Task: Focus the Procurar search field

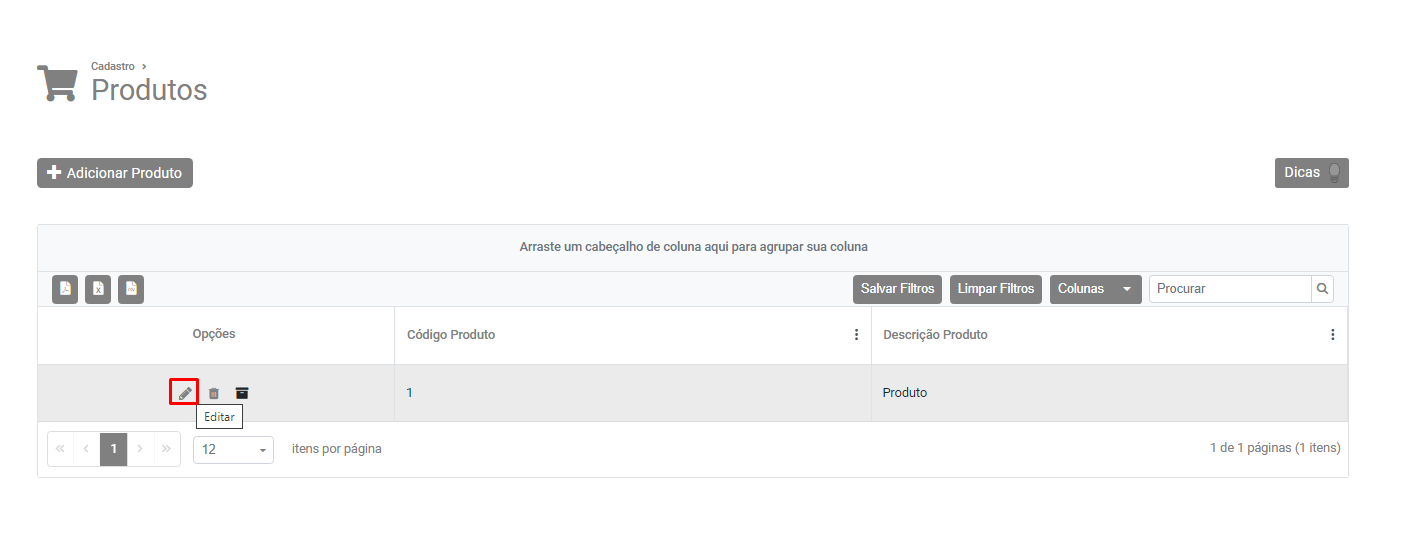Action: [1230, 289]
